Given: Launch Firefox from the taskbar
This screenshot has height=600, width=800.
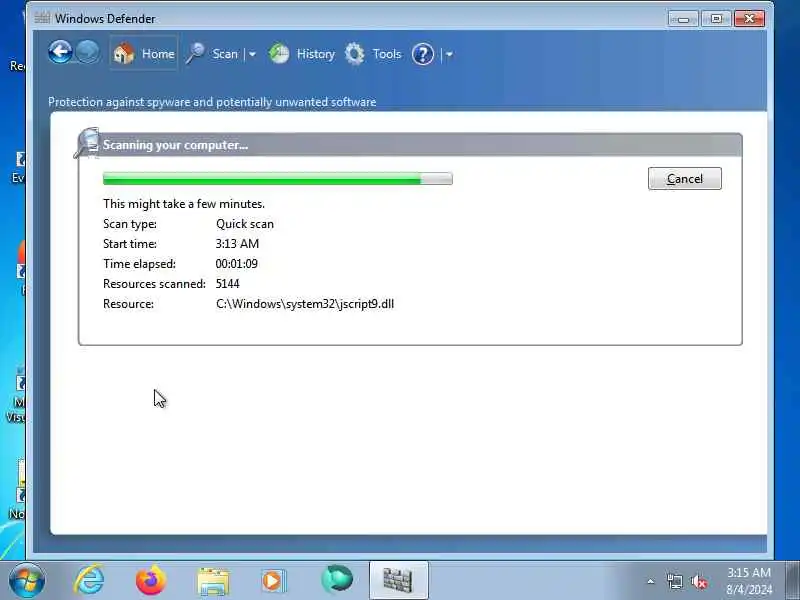Looking at the screenshot, I should click(151, 581).
